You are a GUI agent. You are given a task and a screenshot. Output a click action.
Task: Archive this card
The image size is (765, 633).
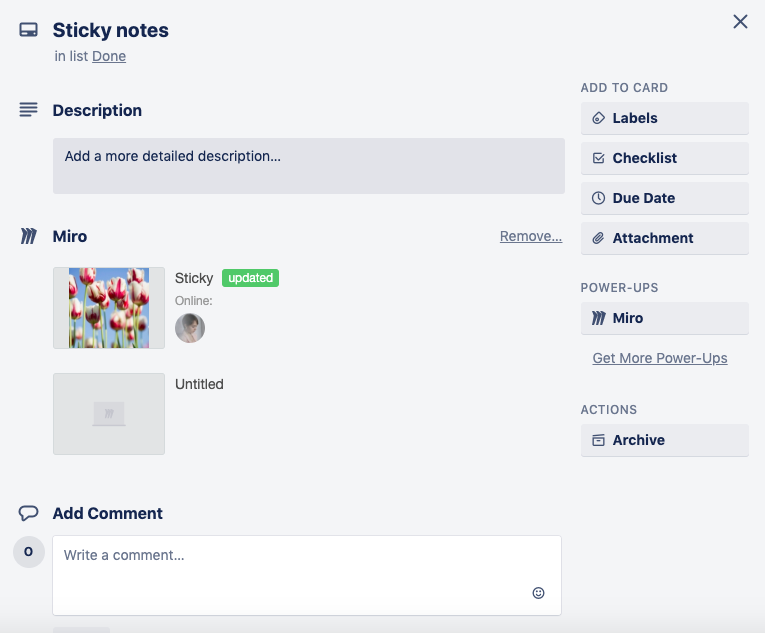(x=664, y=440)
